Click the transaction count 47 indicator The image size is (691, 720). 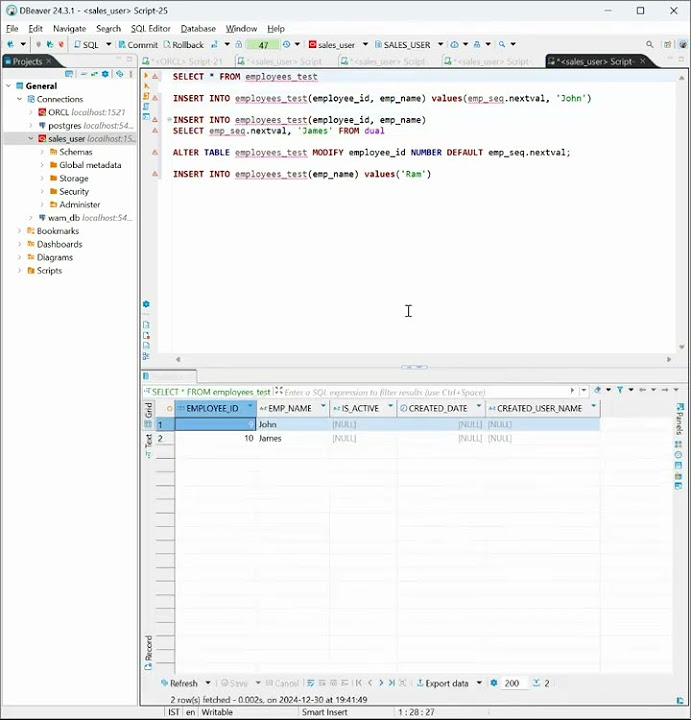tap(263, 45)
